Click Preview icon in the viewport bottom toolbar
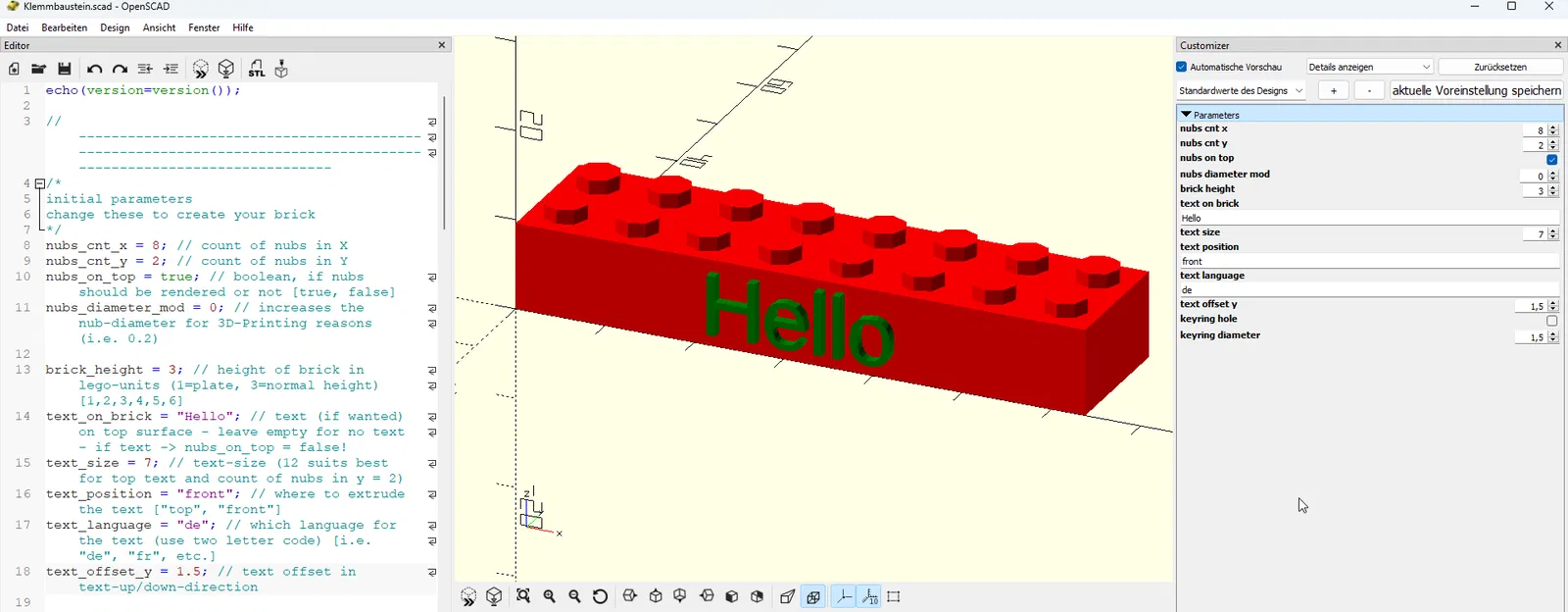This screenshot has height=612, width=1568. pos(468,596)
